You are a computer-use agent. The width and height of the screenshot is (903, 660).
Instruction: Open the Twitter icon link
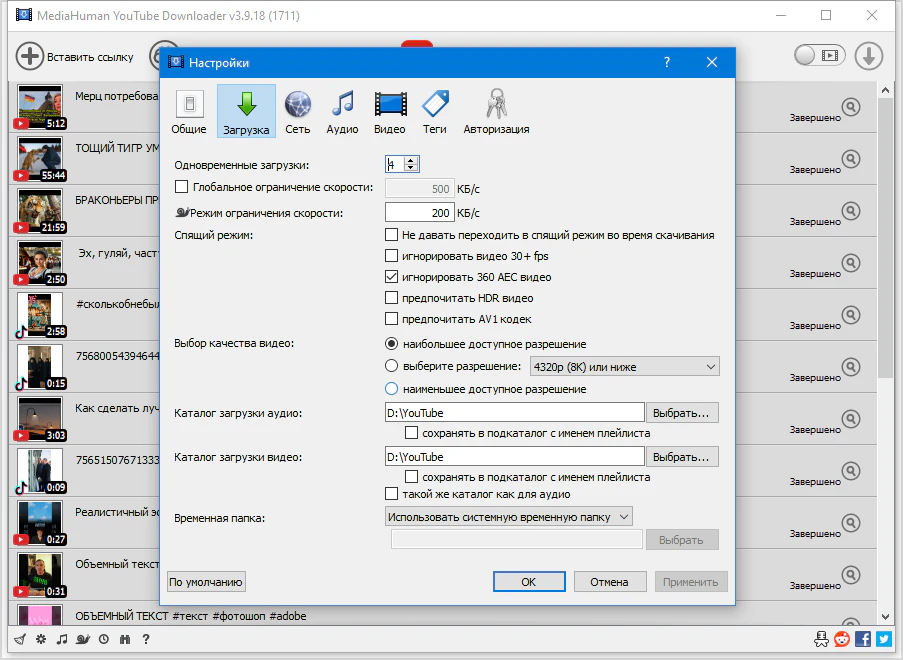[x=883, y=639]
